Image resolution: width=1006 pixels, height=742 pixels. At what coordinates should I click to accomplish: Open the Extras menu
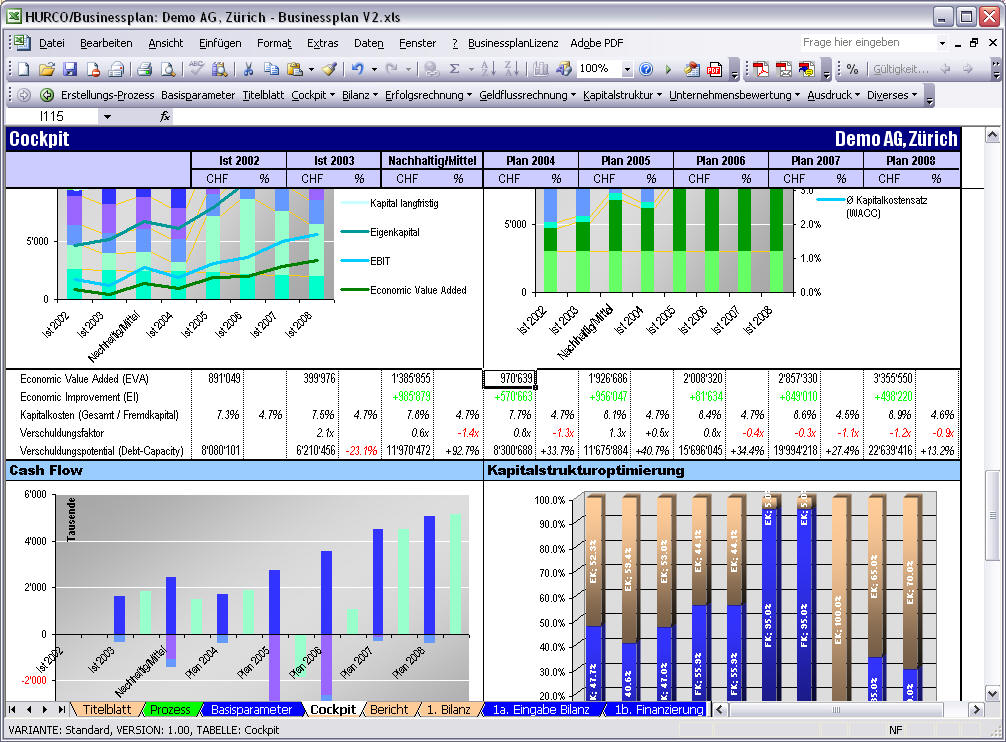point(322,43)
